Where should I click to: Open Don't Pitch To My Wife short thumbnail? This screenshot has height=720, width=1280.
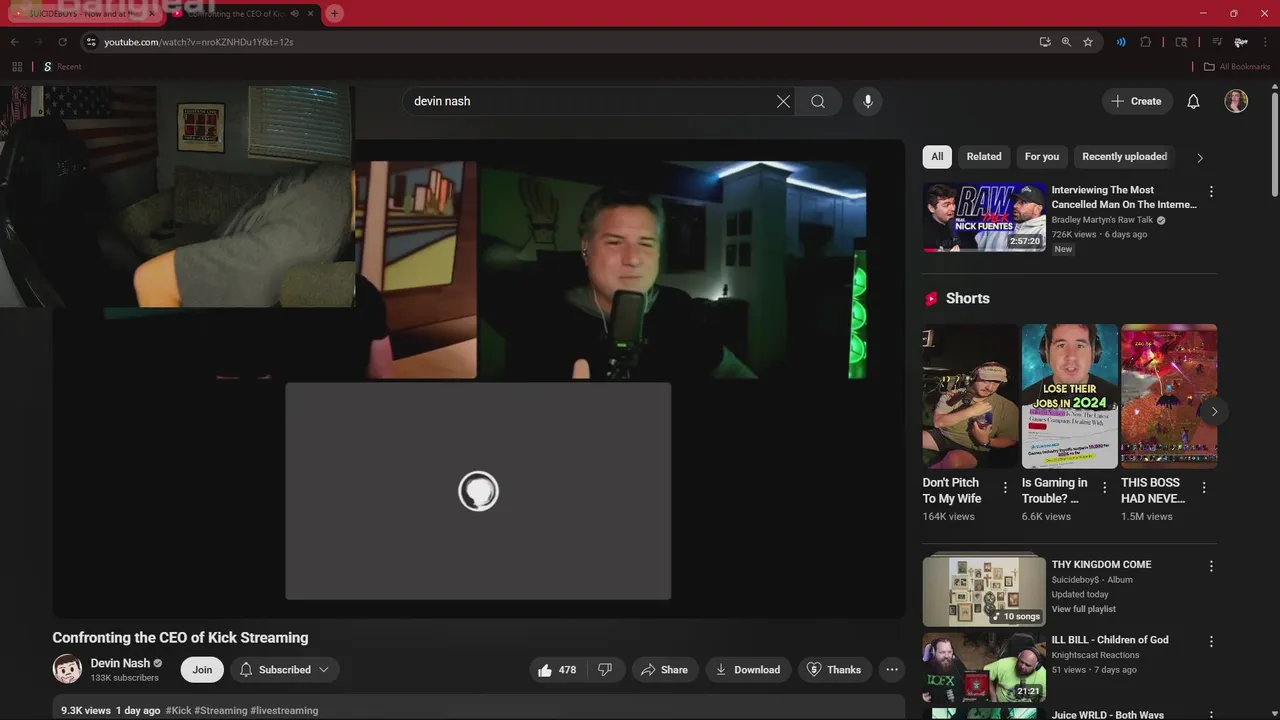(x=969, y=396)
